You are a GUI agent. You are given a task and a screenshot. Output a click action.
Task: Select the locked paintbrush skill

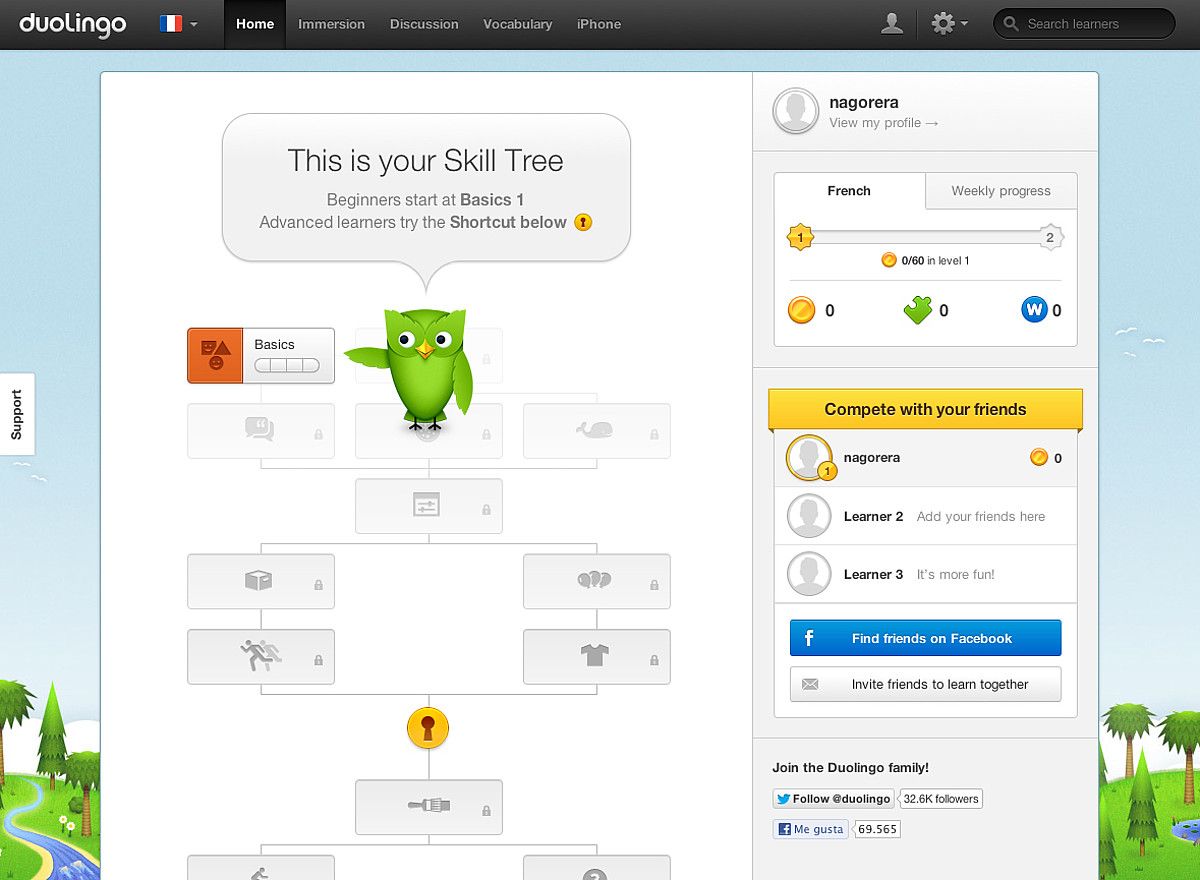click(429, 807)
